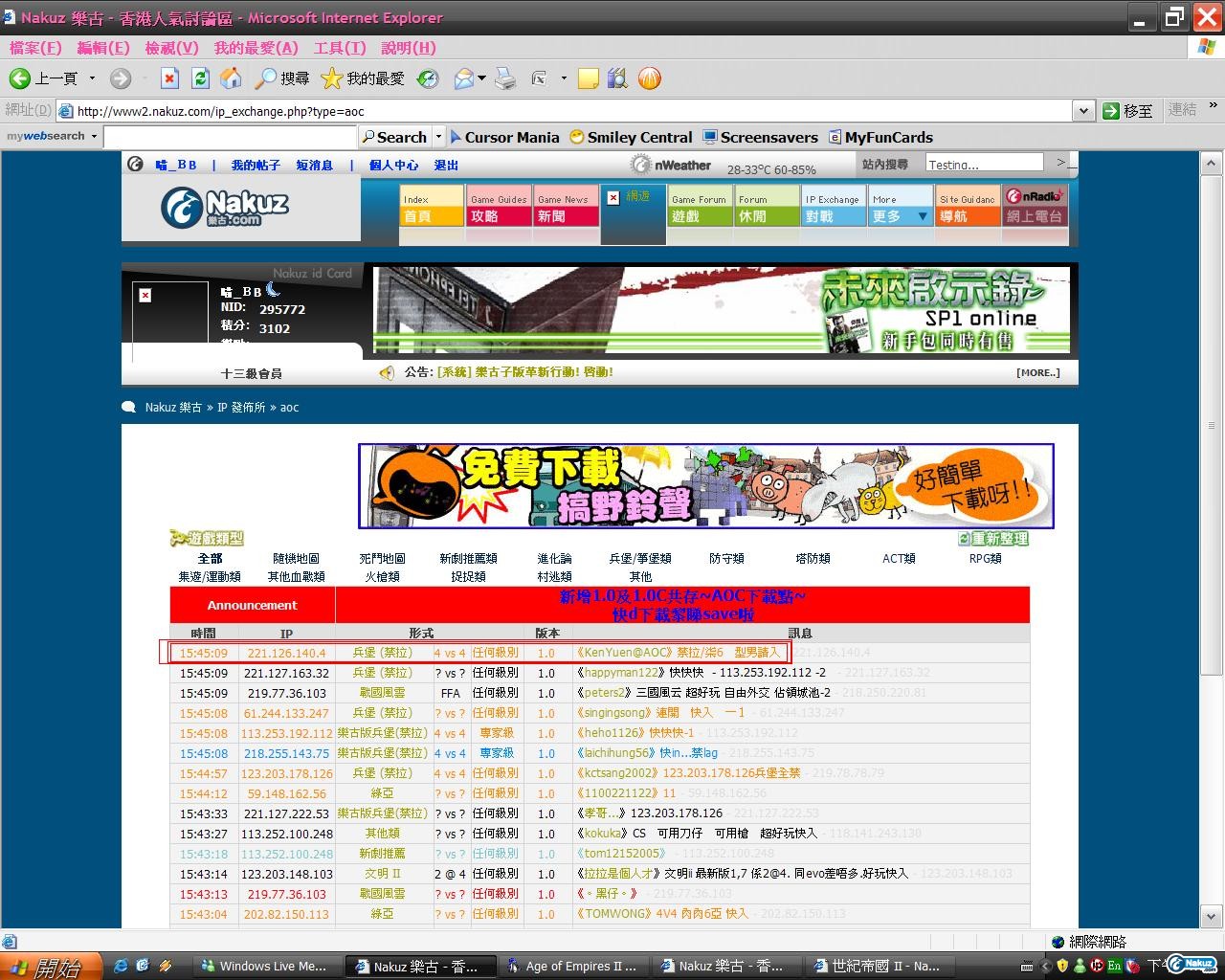Viewport: 1225px width, 980px height.
Task: Click the Refresh page toolbar icon
Action: [x=200, y=78]
